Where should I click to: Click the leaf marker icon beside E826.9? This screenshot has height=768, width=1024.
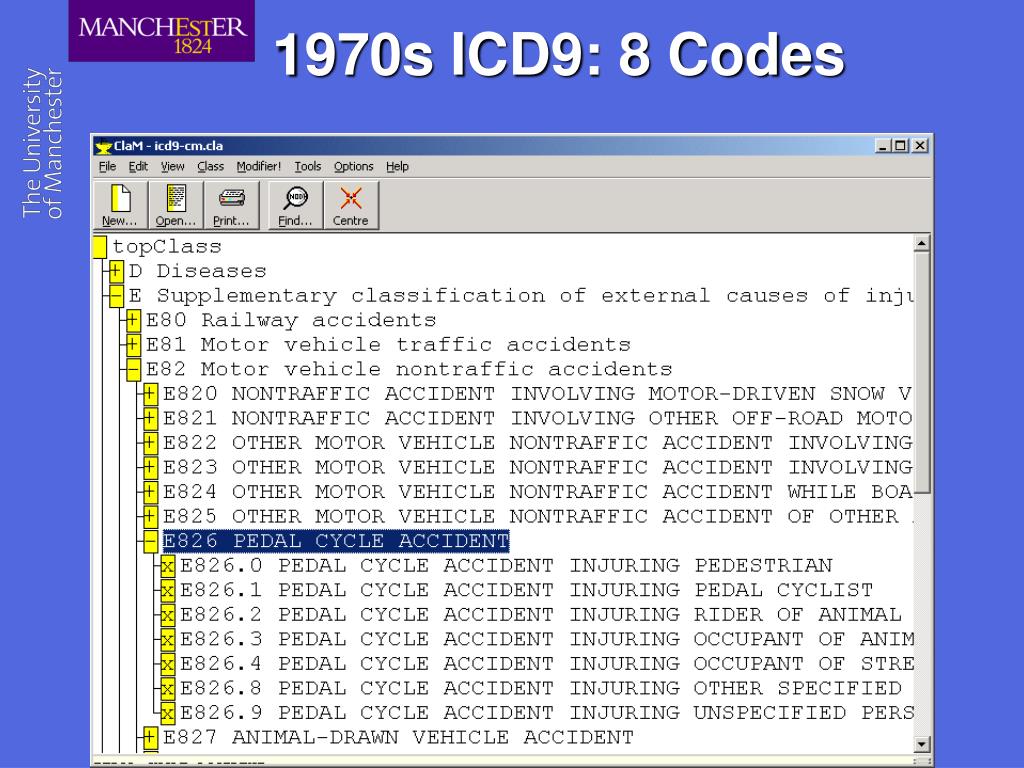point(168,713)
